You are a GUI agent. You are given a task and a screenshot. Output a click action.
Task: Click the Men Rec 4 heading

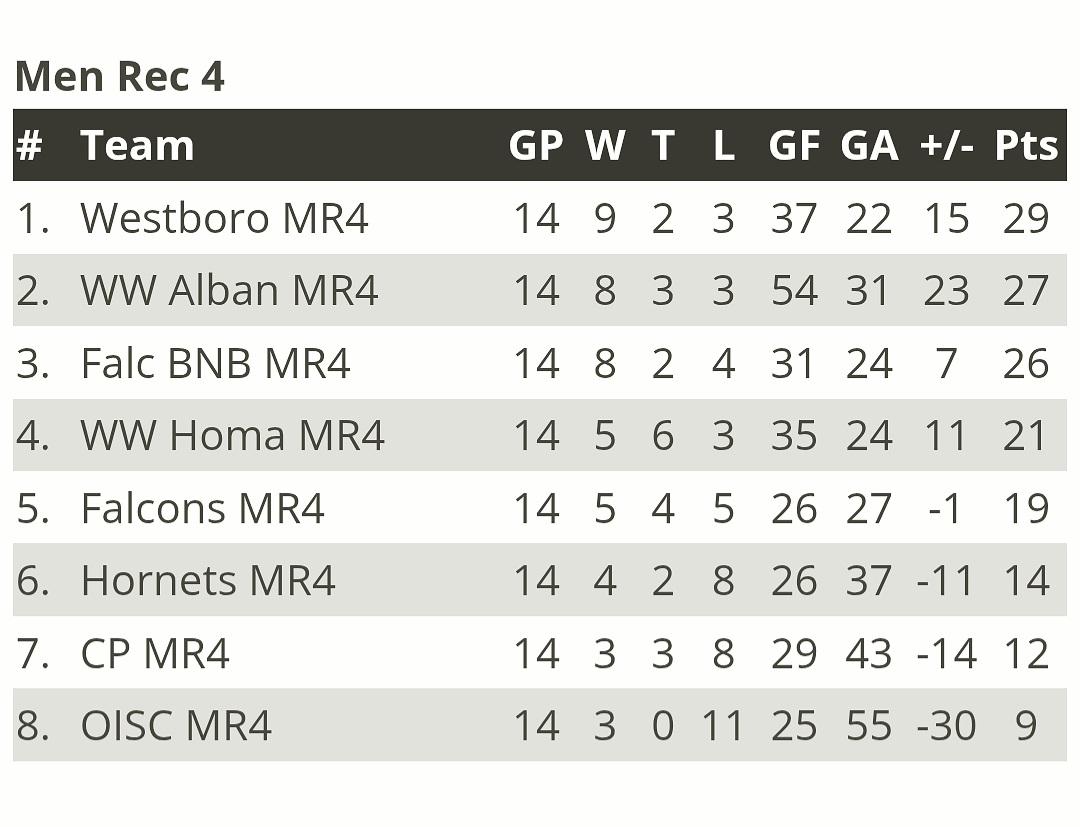click(119, 76)
